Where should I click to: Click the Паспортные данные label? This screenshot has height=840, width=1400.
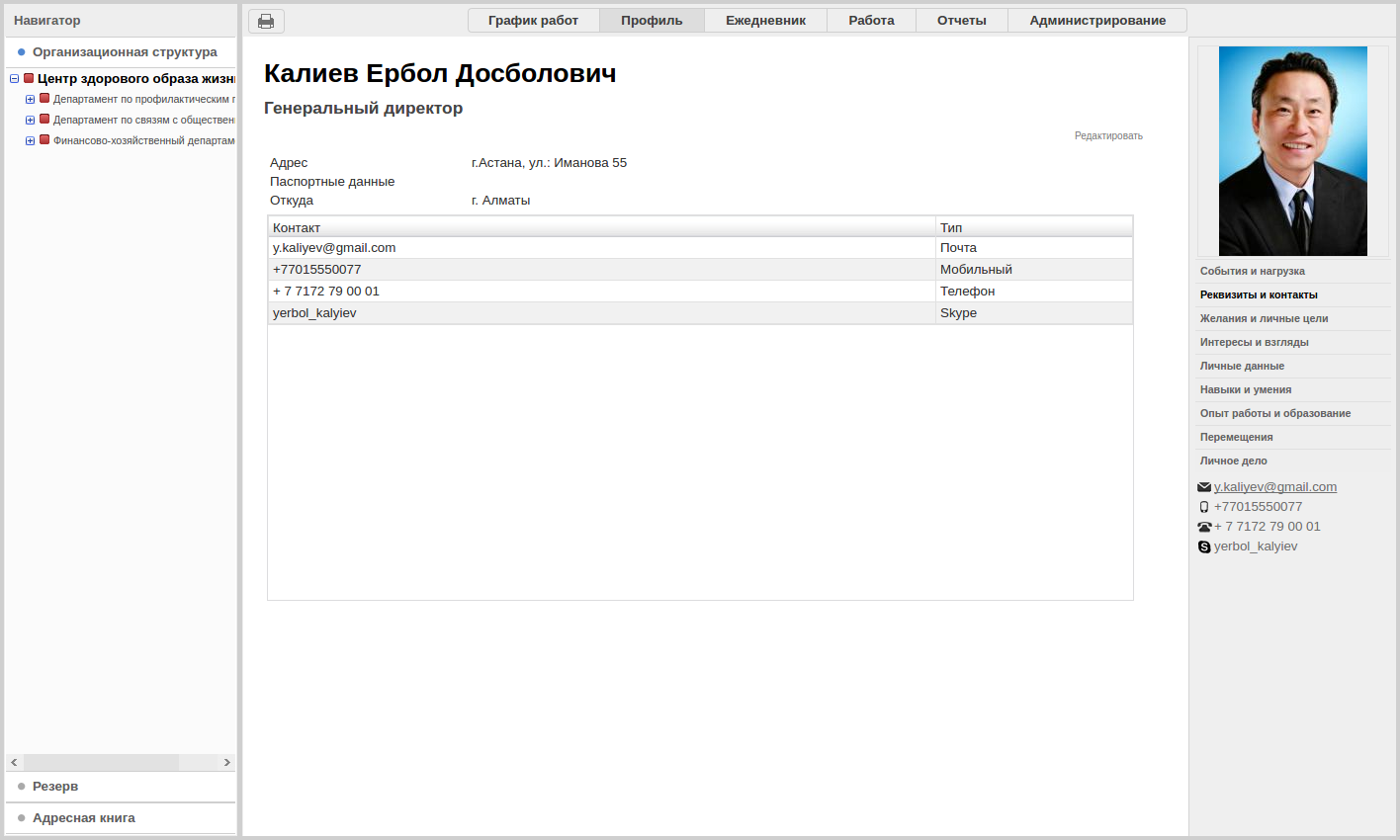tap(332, 182)
